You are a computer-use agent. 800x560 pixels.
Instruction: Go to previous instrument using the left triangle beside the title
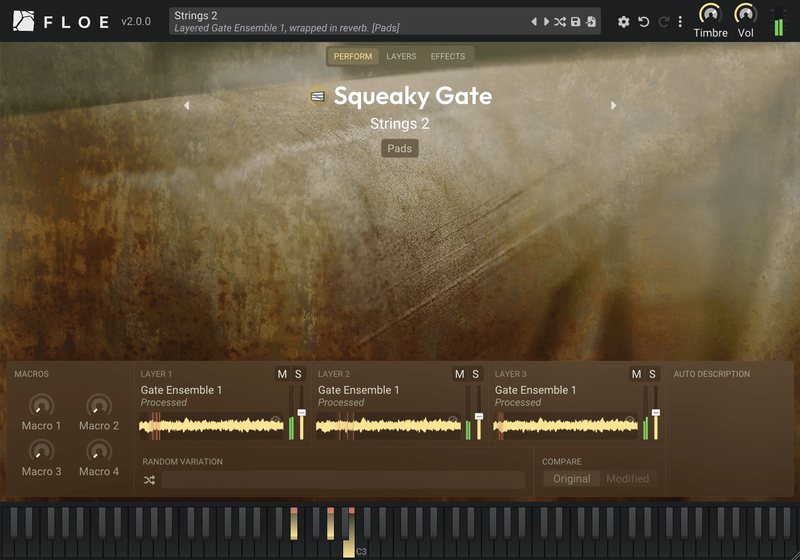pyautogui.click(x=187, y=105)
